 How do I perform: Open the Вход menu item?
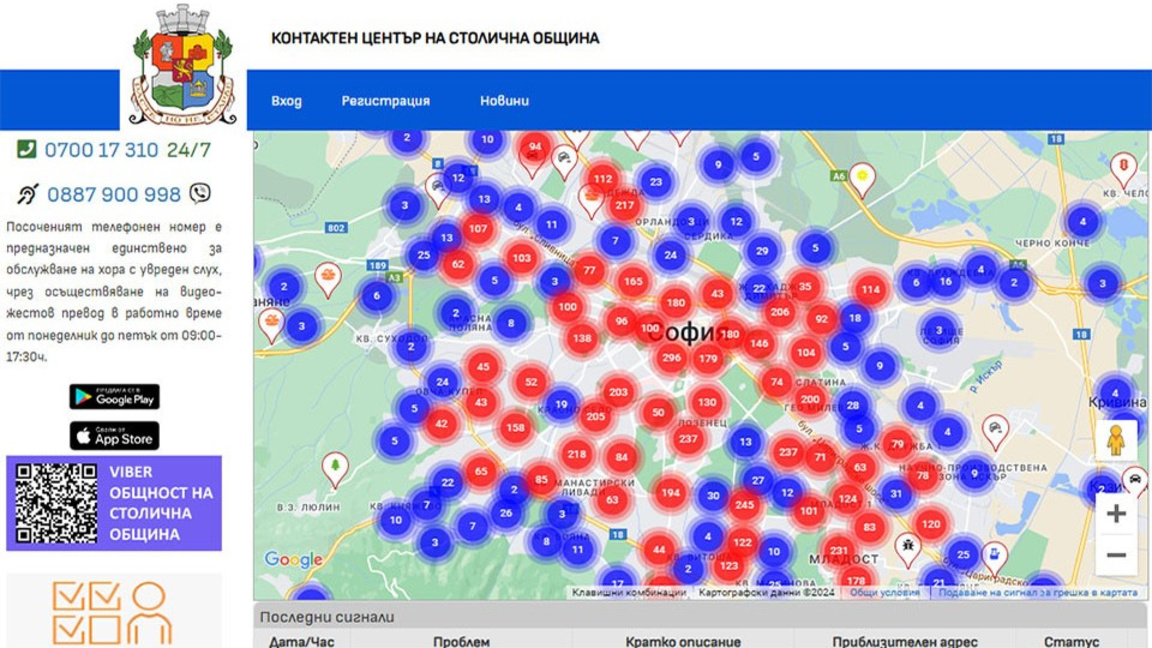[x=288, y=101]
